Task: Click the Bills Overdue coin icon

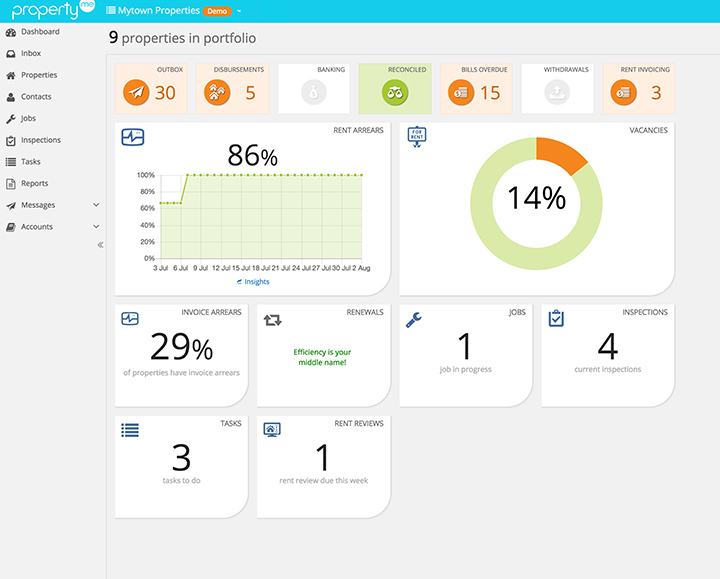Action: [461, 92]
